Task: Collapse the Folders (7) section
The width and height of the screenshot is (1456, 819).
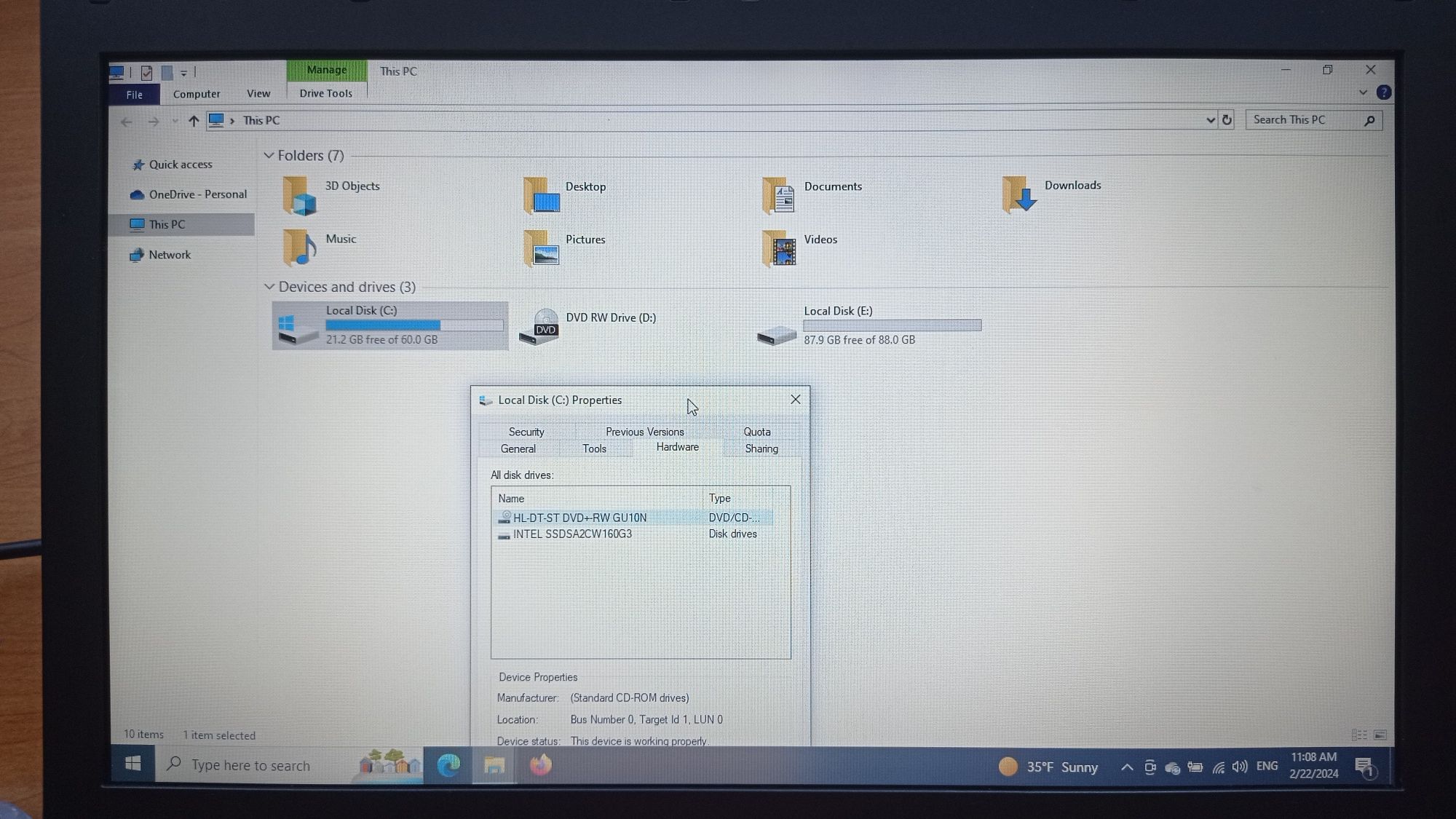Action: [x=269, y=156]
